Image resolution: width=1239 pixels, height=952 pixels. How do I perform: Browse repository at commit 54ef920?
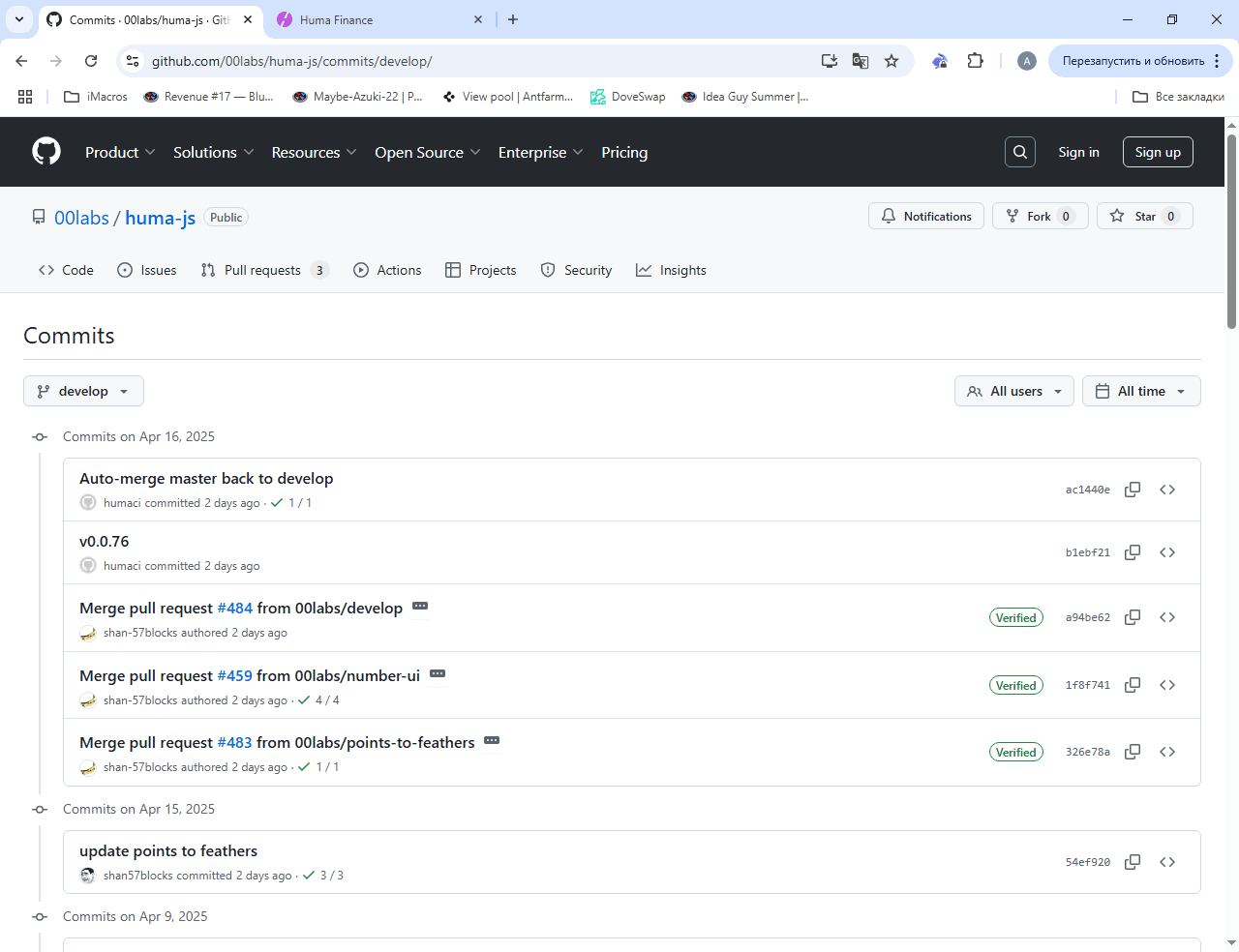click(1167, 862)
